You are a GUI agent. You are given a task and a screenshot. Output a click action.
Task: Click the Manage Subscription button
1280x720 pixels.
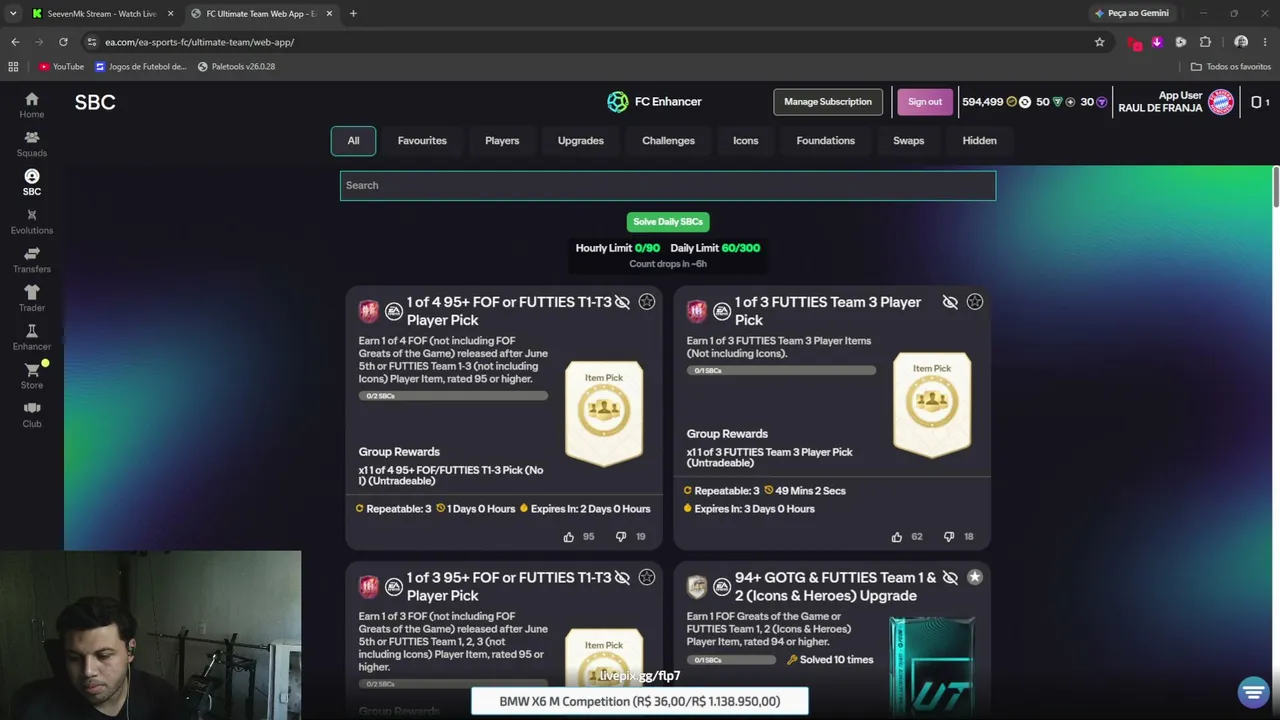tap(828, 102)
